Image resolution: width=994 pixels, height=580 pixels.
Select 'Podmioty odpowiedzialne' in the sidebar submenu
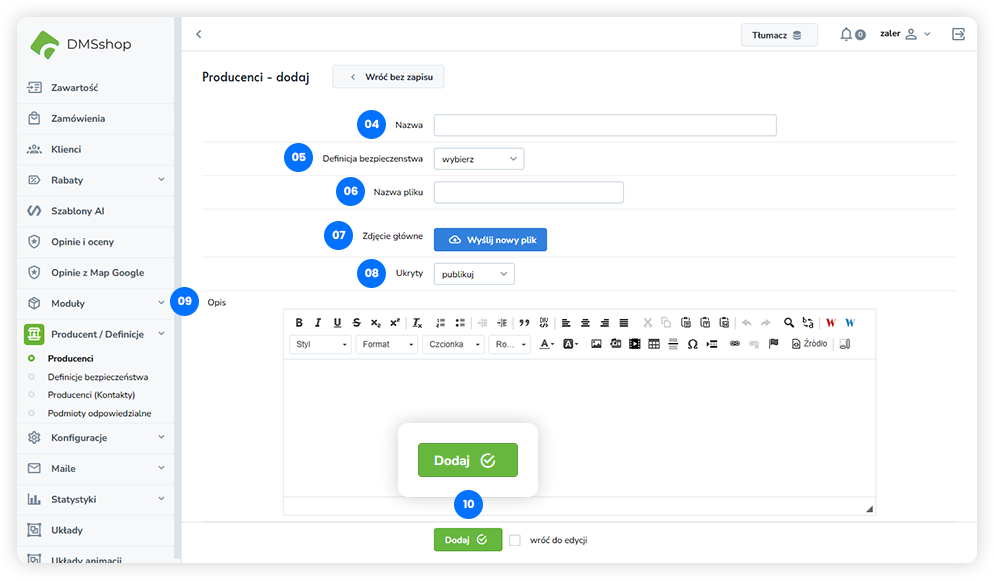99,413
